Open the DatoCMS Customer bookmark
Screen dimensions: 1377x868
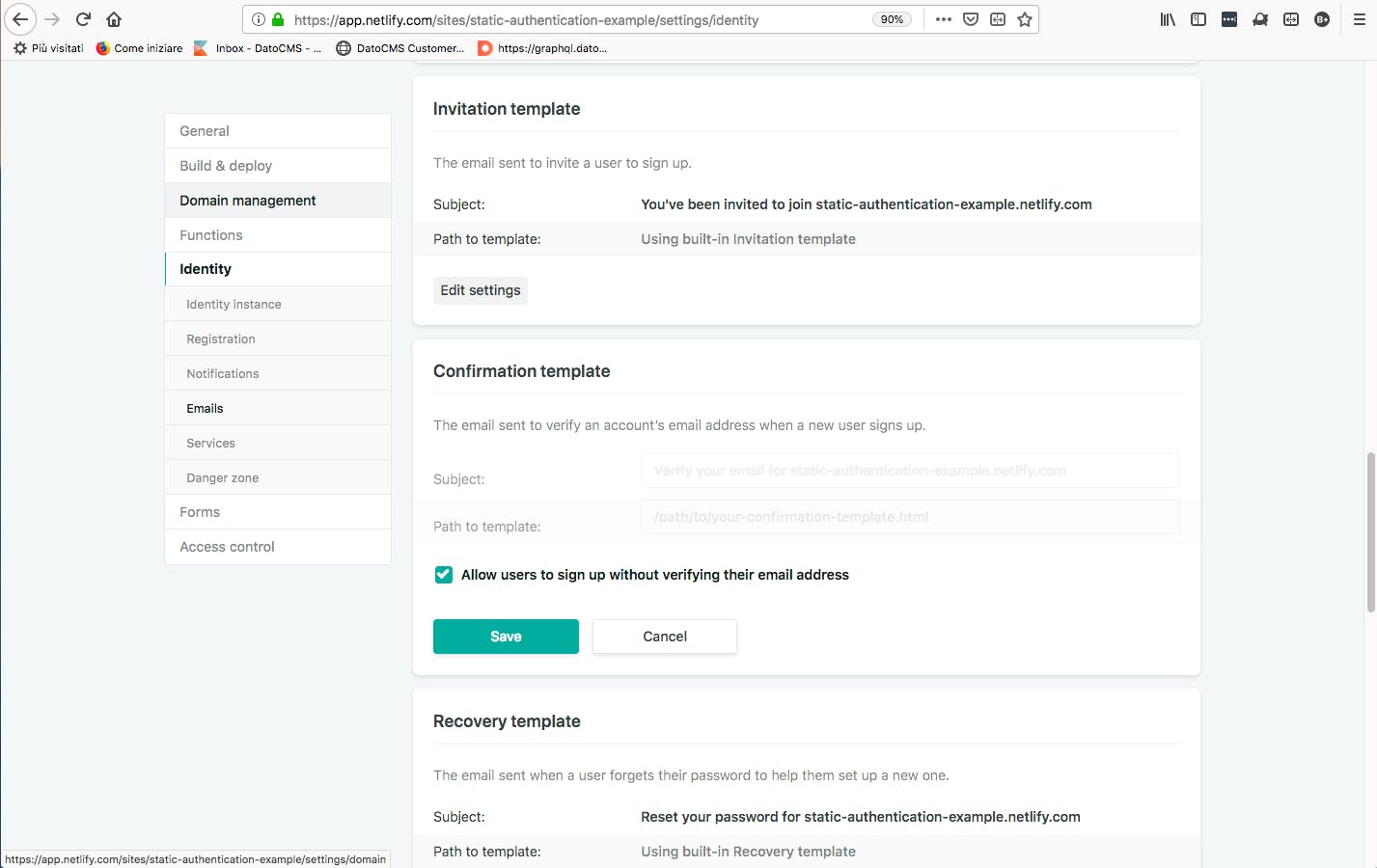pos(400,48)
